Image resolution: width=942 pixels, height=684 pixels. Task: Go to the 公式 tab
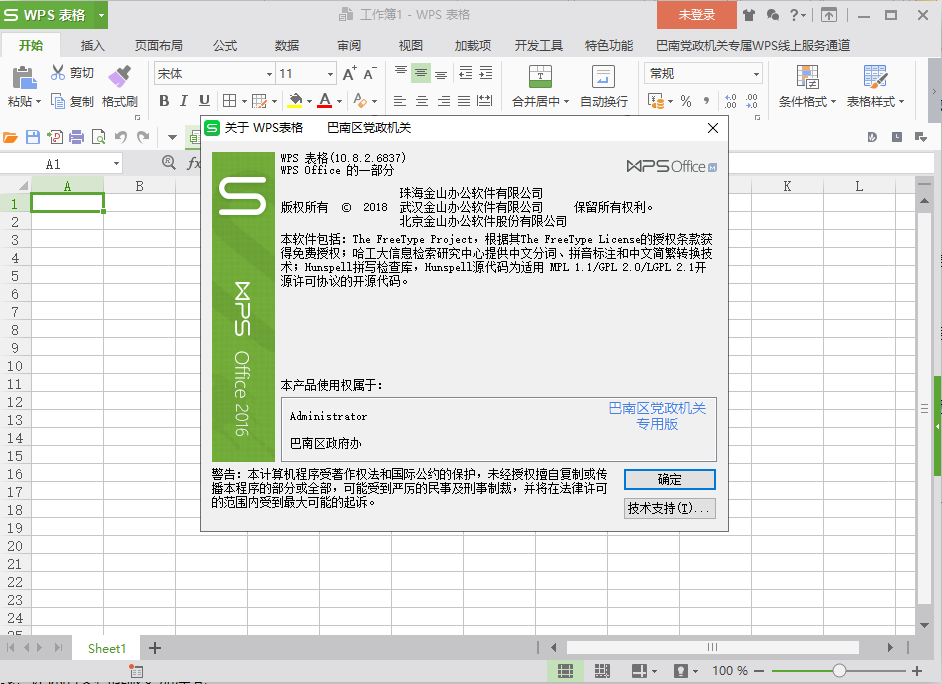coord(225,46)
